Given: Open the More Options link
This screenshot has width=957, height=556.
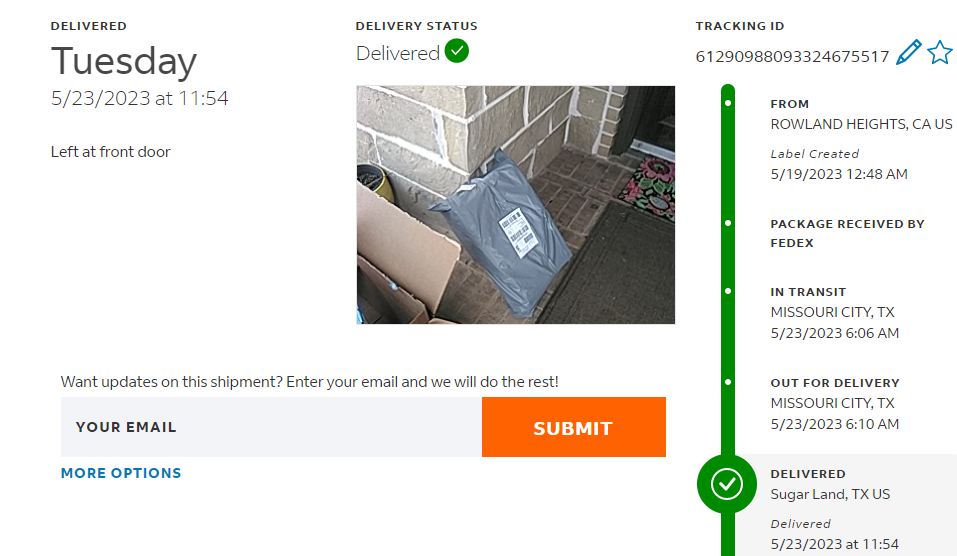Looking at the screenshot, I should (121, 473).
